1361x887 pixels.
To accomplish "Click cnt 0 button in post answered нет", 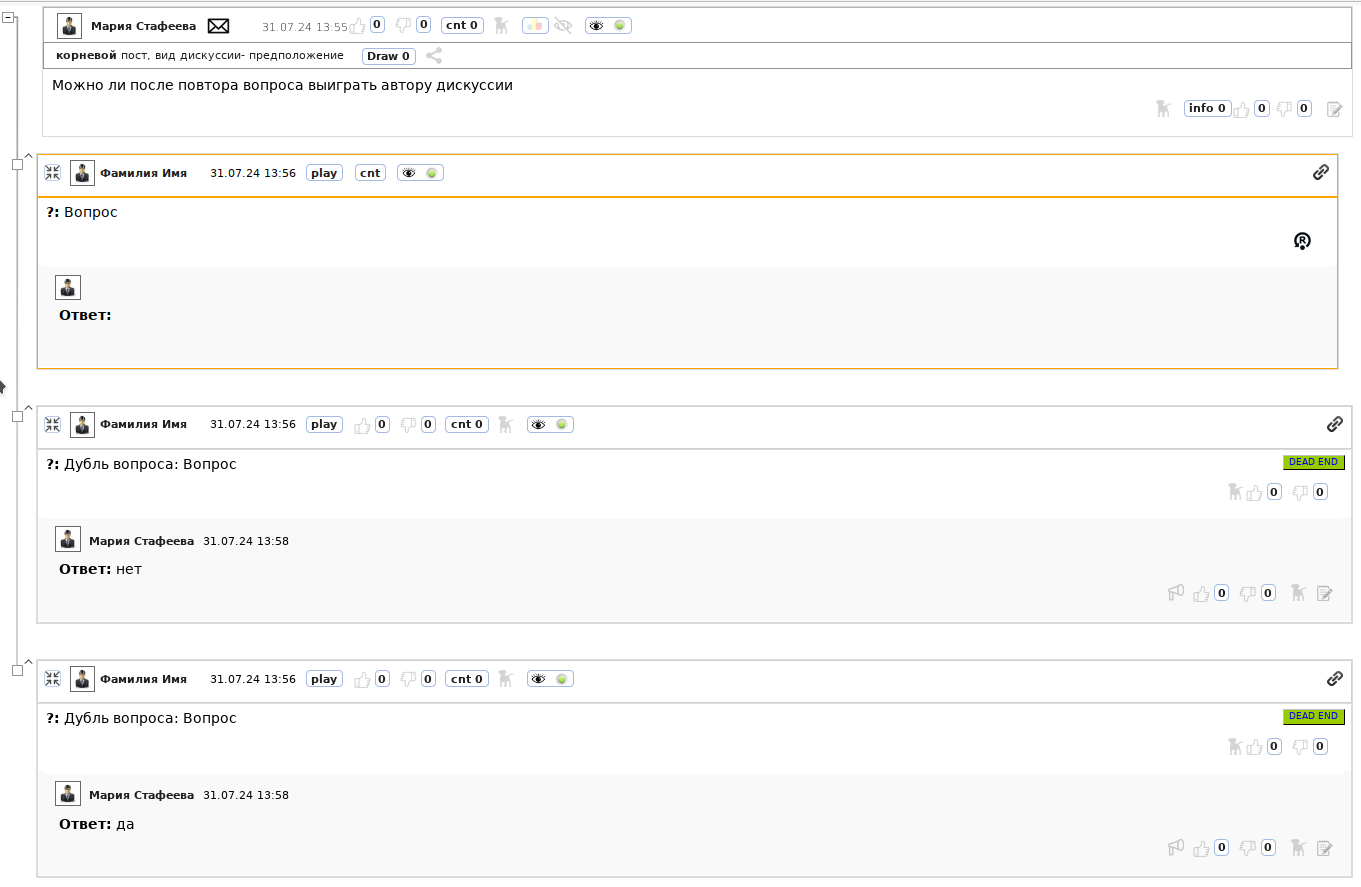I will click(467, 425).
